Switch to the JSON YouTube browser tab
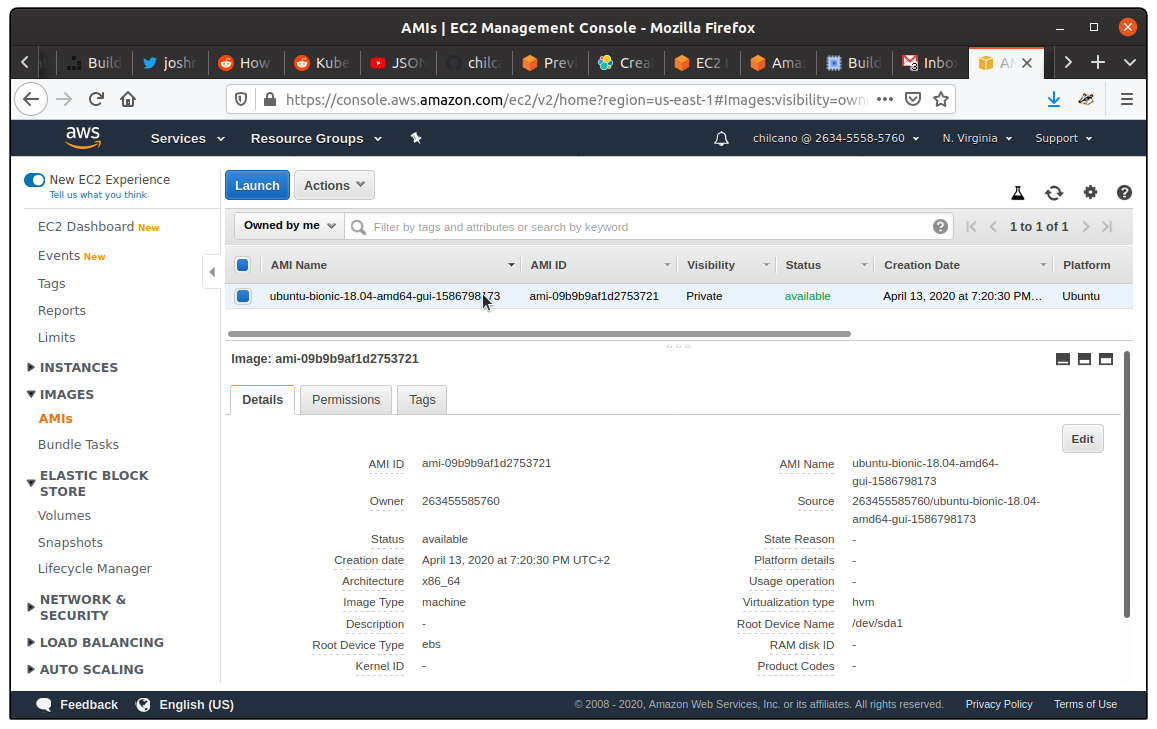1157x729 pixels. pos(398,63)
